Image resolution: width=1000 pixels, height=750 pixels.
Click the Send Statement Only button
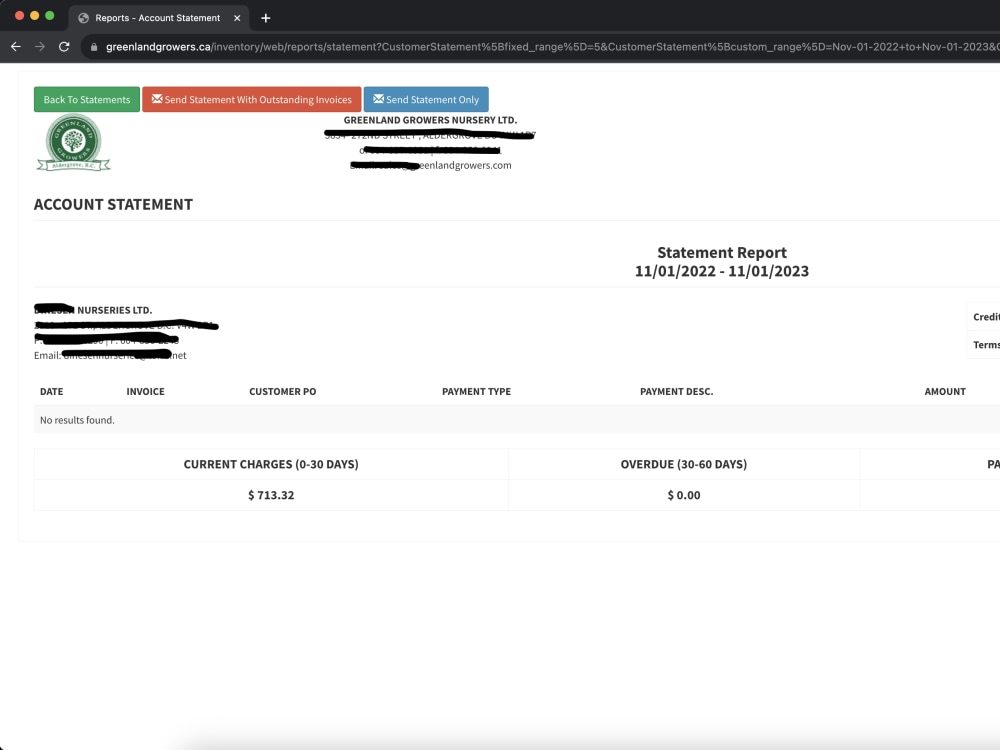pyautogui.click(x=426, y=99)
